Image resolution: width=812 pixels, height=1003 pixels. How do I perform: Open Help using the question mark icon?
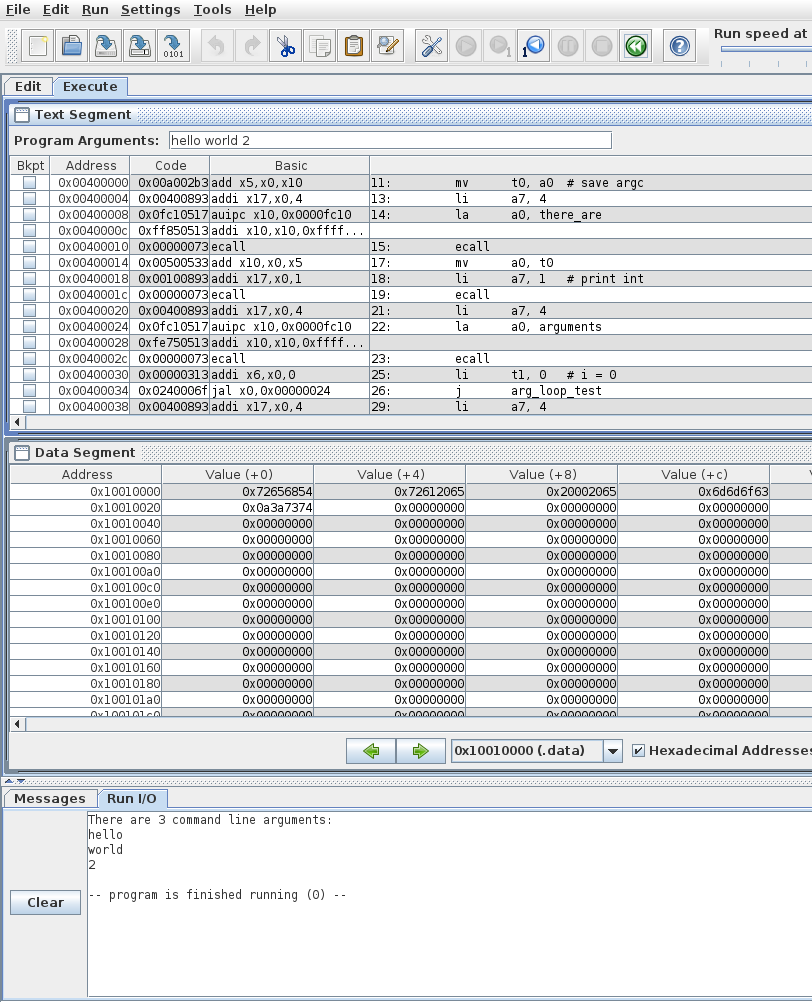[x=680, y=46]
